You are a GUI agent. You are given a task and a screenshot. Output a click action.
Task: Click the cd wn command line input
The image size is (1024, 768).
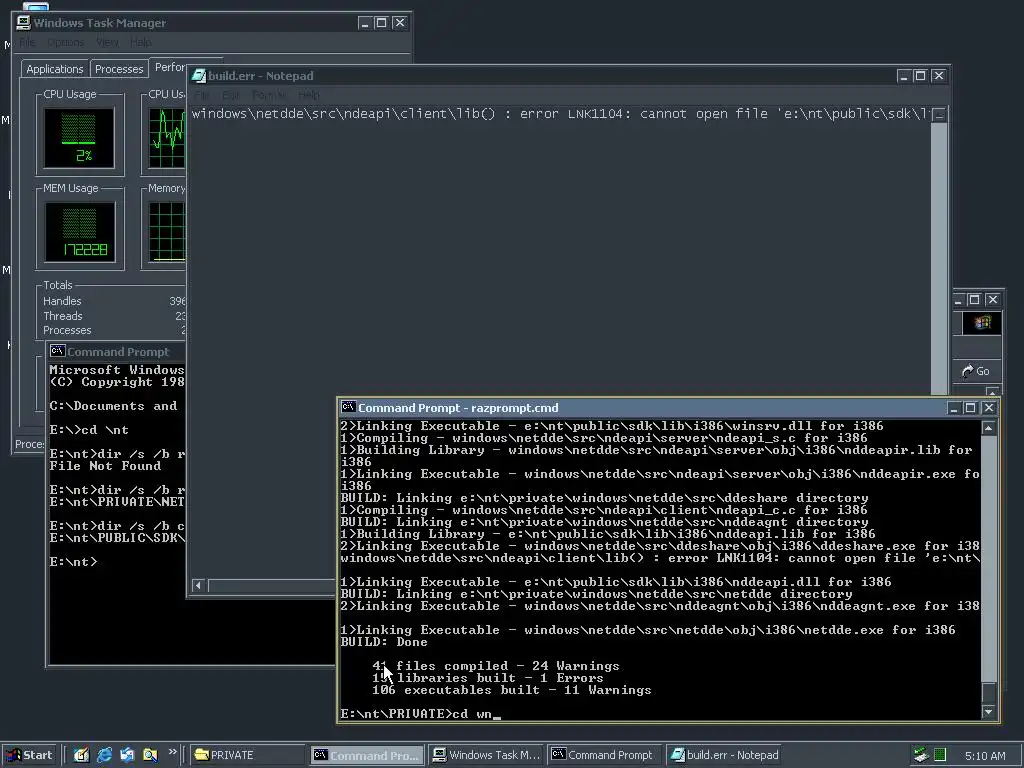[420, 714]
